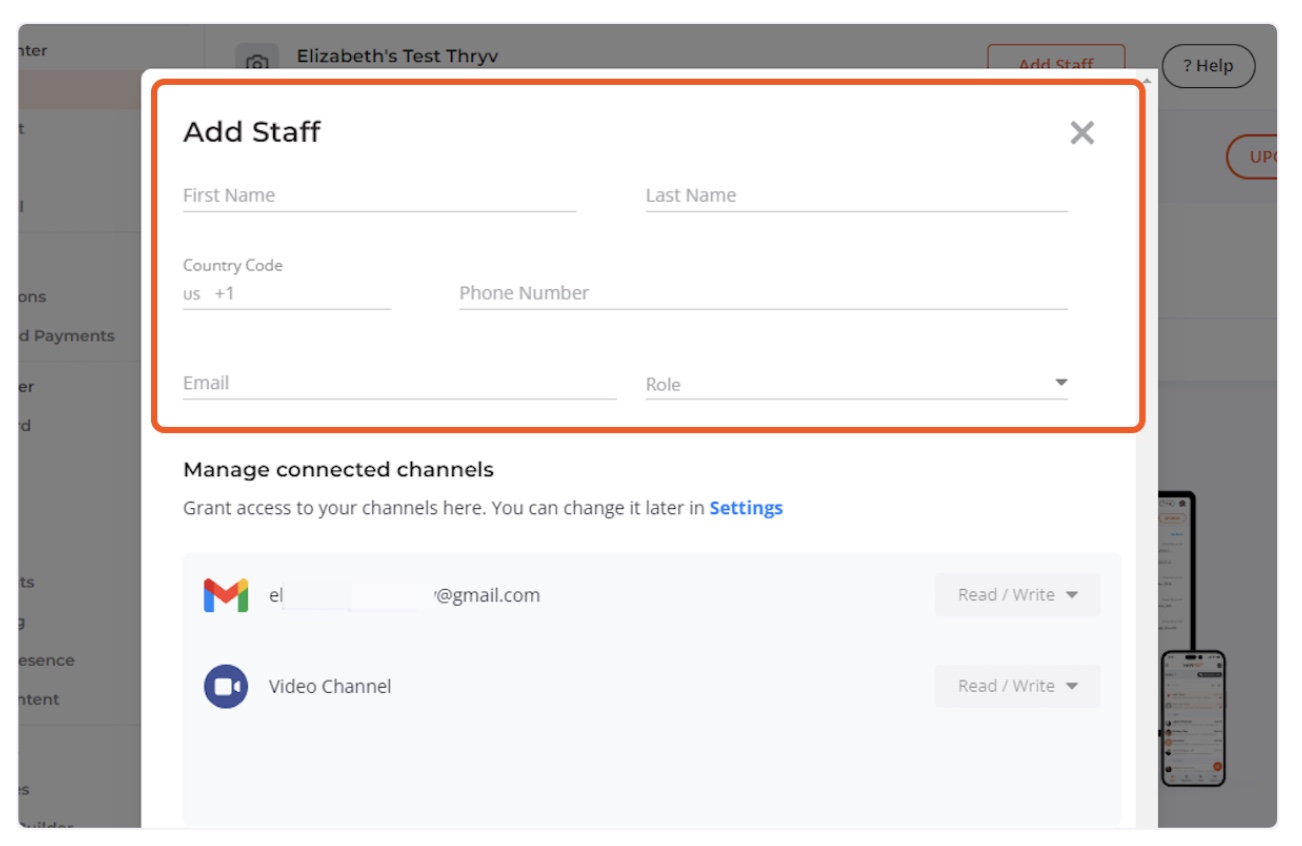Click the Email input field
This screenshot has height=846, width=1302.
399,383
